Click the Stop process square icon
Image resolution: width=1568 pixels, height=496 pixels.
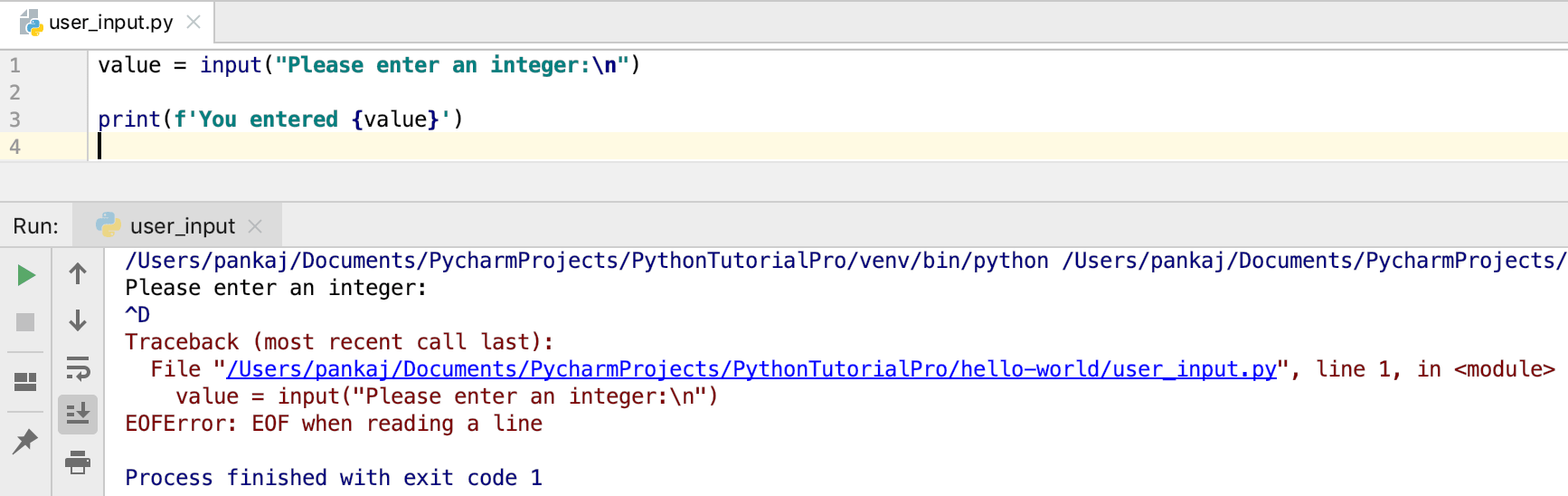point(25,322)
